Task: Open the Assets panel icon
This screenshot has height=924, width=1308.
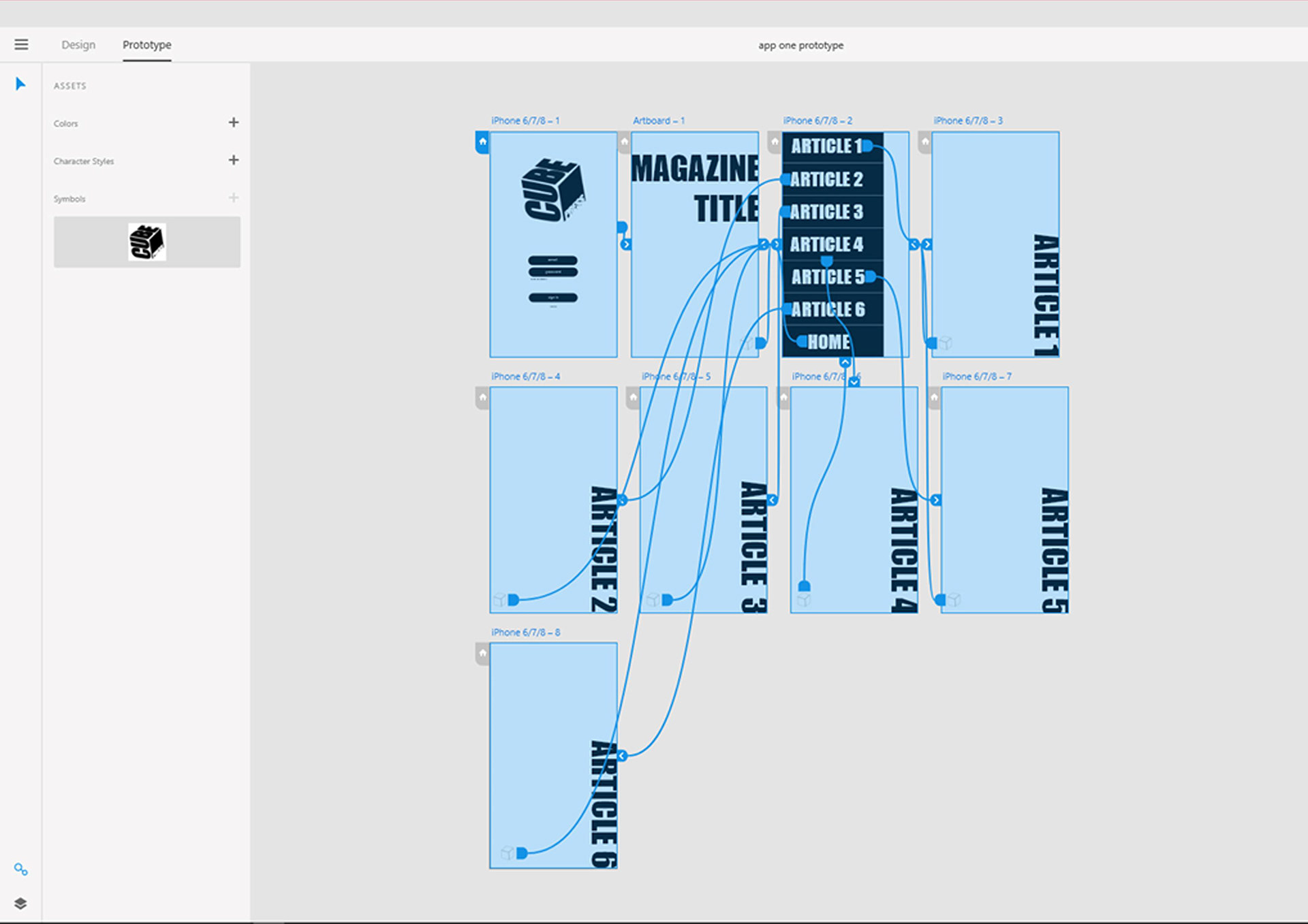Action: pyautogui.click(x=20, y=870)
